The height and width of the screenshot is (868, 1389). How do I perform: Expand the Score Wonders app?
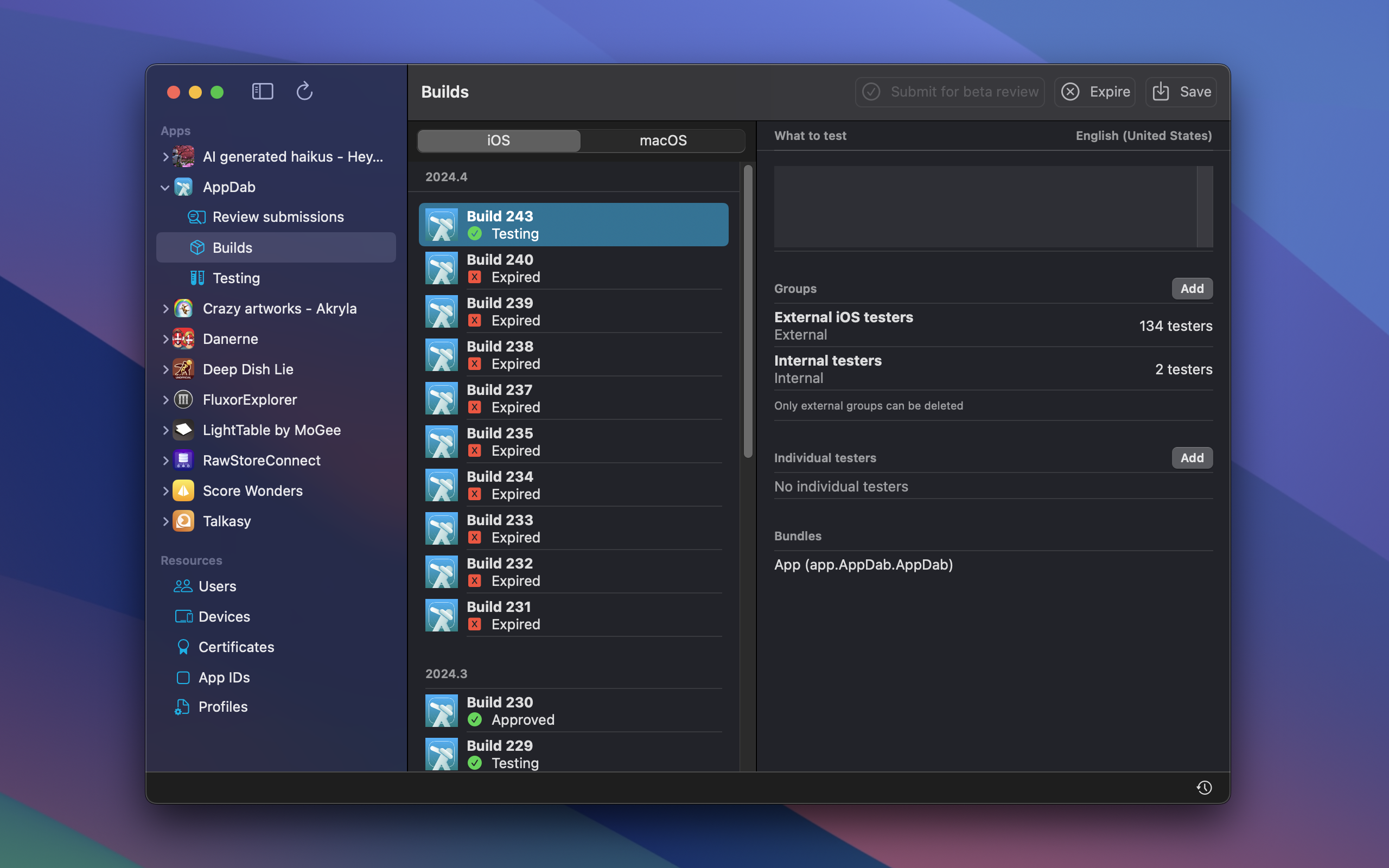pos(165,491)
